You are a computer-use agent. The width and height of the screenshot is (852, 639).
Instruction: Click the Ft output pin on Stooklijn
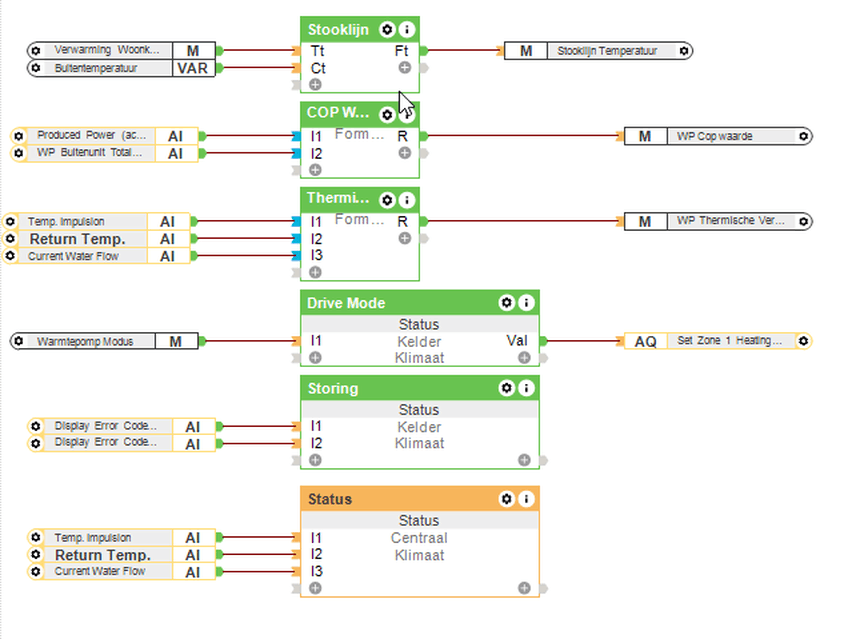(x=424, y=51)
